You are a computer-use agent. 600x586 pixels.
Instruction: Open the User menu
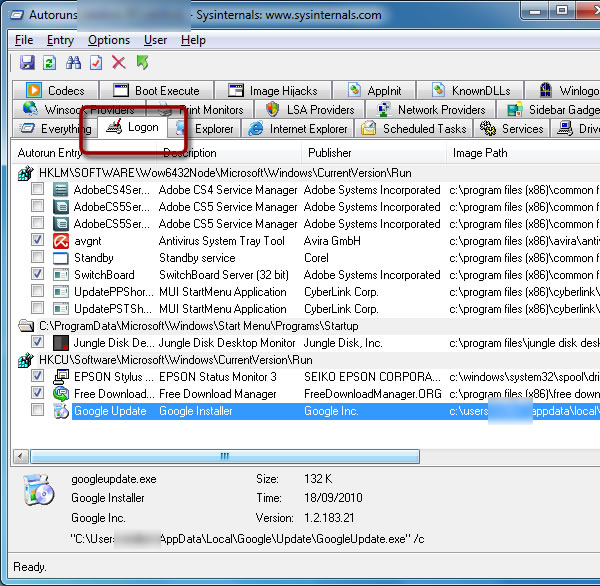[155, 40]
